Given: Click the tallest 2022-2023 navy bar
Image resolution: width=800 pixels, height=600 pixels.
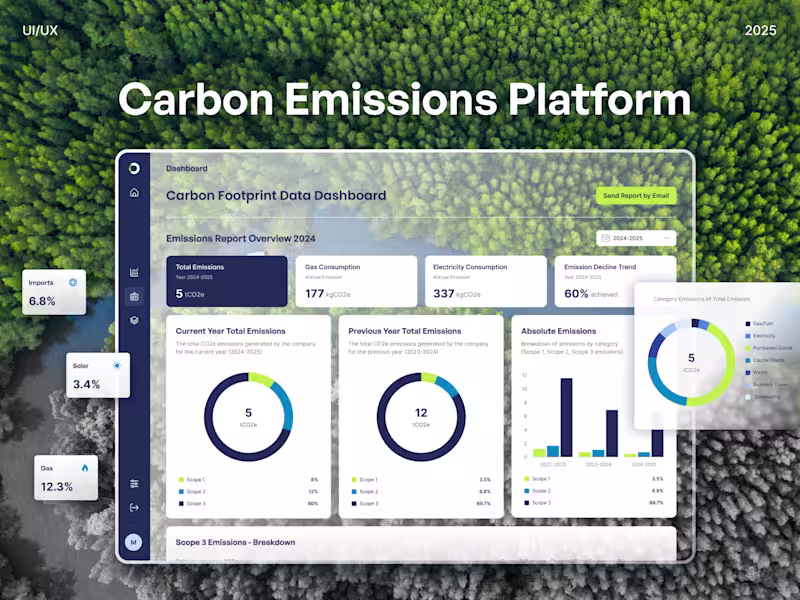Looking at the screenshot, I should pos(566,417).
